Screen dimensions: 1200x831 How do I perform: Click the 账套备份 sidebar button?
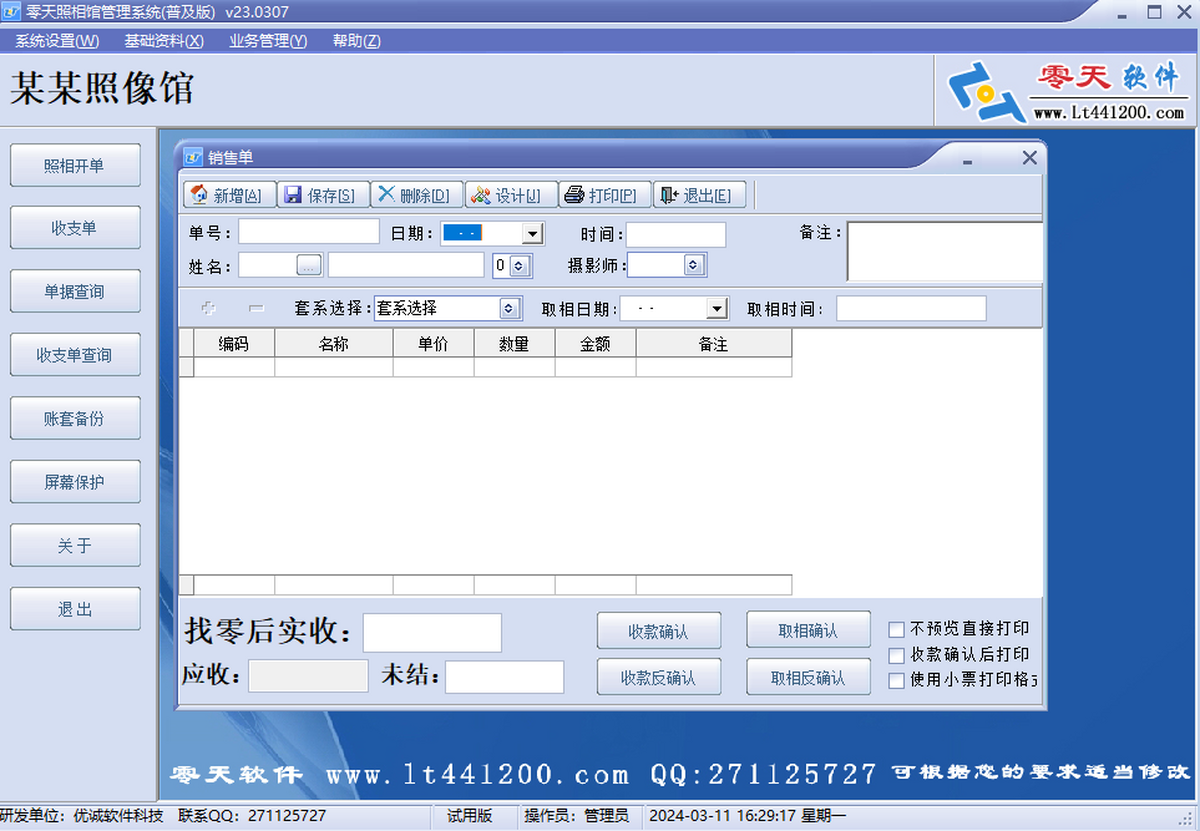(75, 419)
